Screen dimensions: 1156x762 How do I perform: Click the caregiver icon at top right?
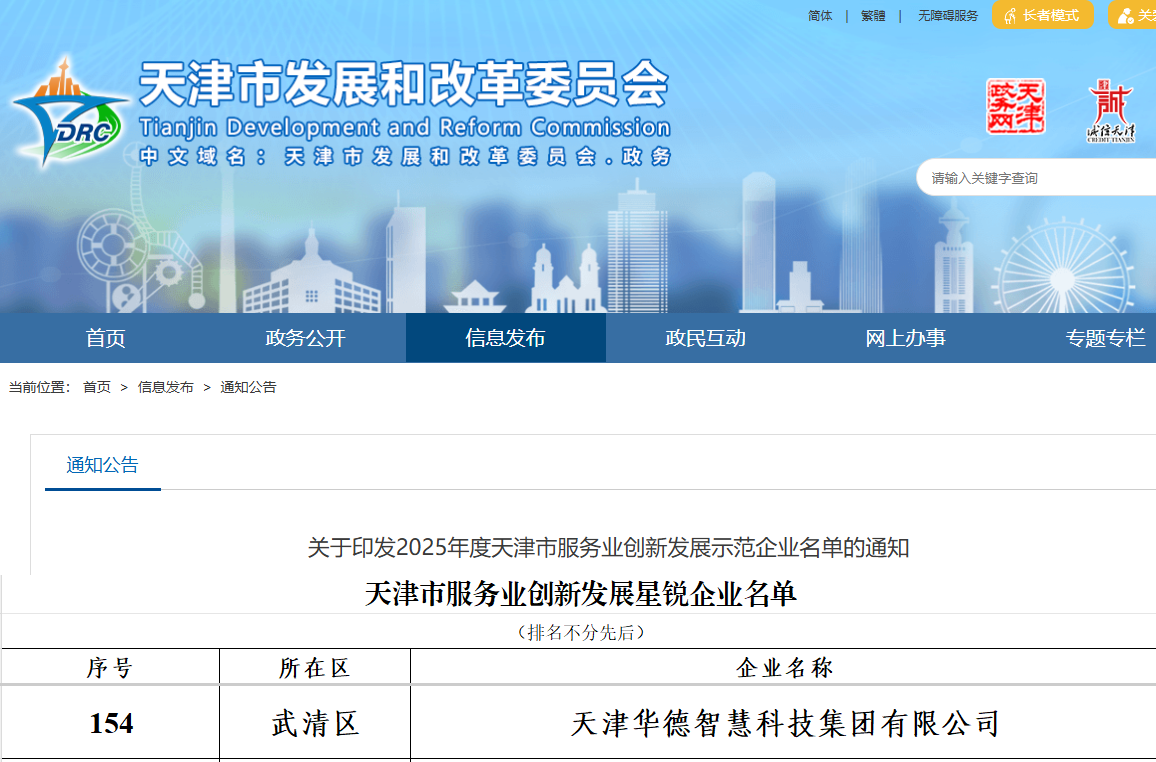(x=1125, y=16)
